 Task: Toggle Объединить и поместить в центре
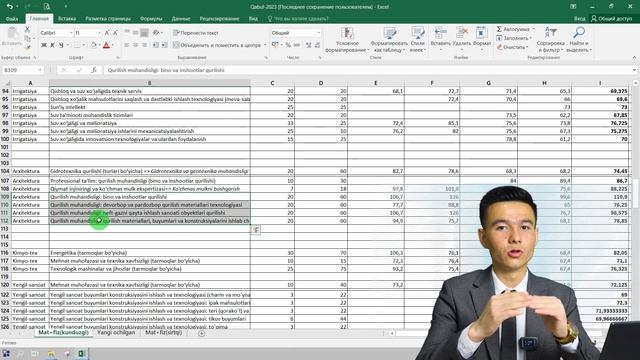point(217,45)
